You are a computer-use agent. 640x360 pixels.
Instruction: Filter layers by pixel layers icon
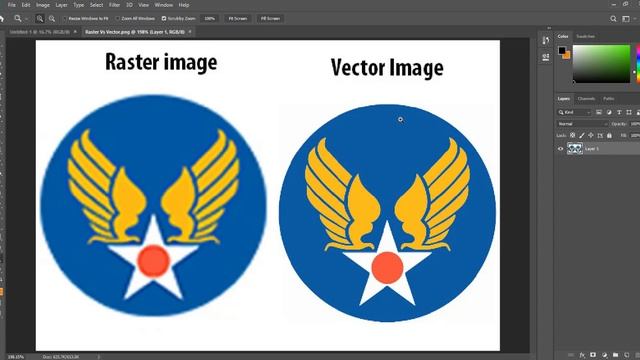click(x=599, y=112)
